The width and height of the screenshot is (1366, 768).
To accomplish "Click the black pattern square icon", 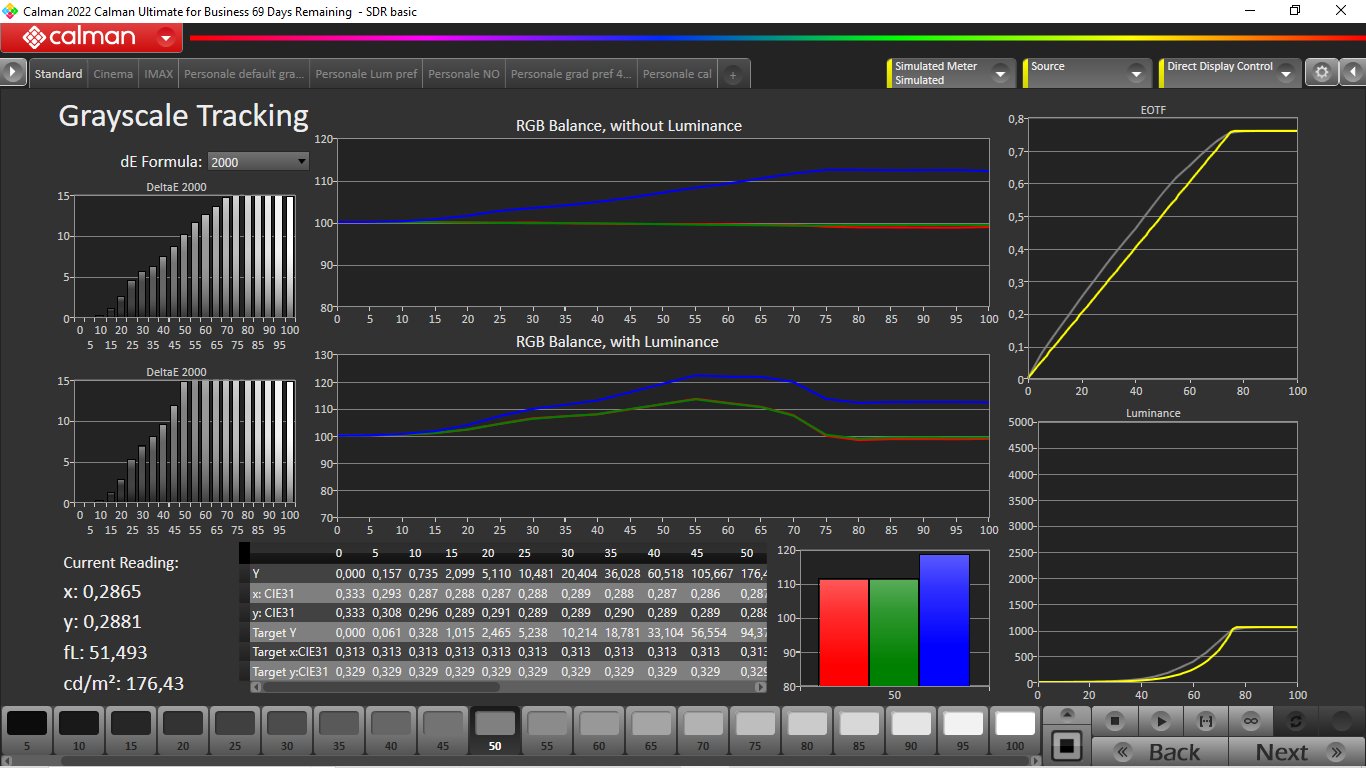I will click(1067, 745).
